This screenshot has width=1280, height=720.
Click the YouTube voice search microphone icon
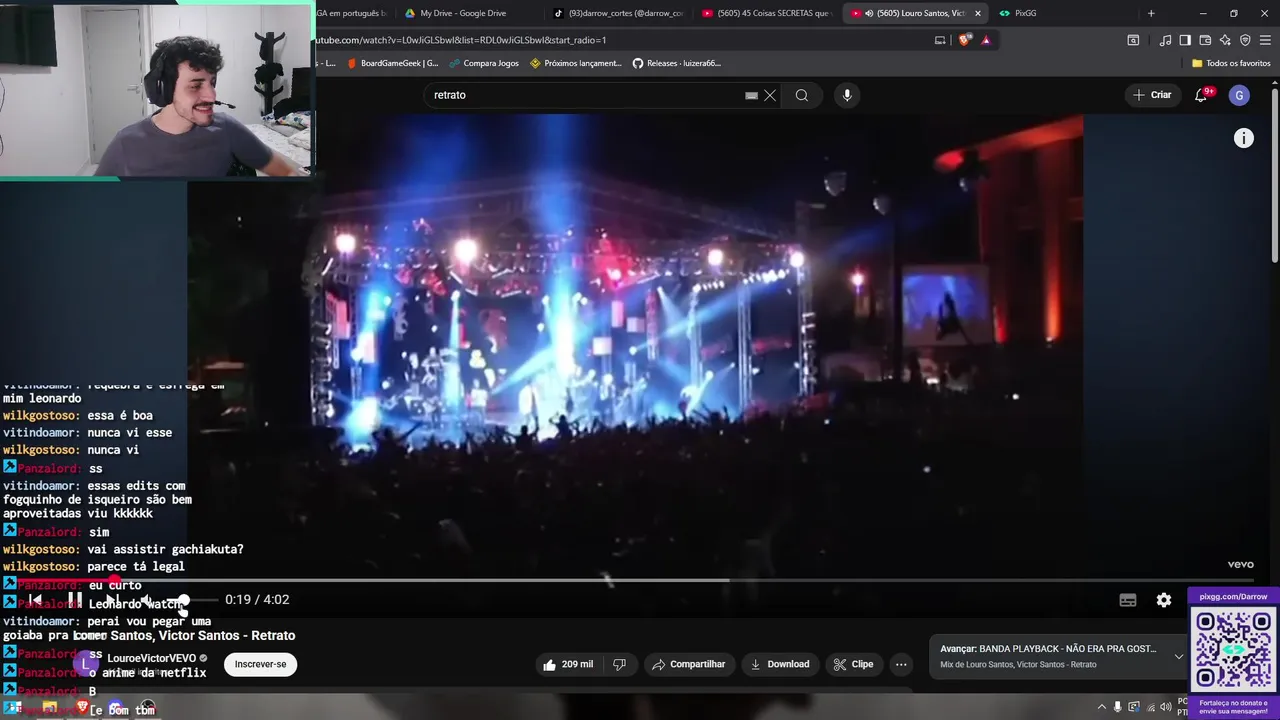point(847,95)
